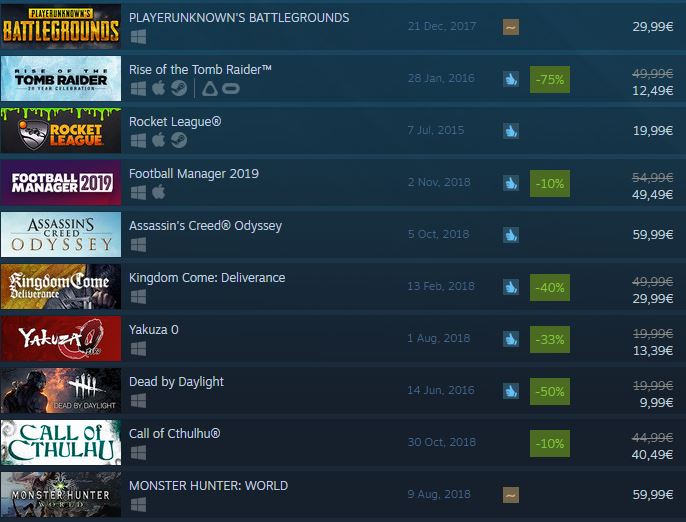Click the thumbs-up review icon for Dead by Daylight
The height and width of the screenshot is (522, 686).
tap(511, 391)
